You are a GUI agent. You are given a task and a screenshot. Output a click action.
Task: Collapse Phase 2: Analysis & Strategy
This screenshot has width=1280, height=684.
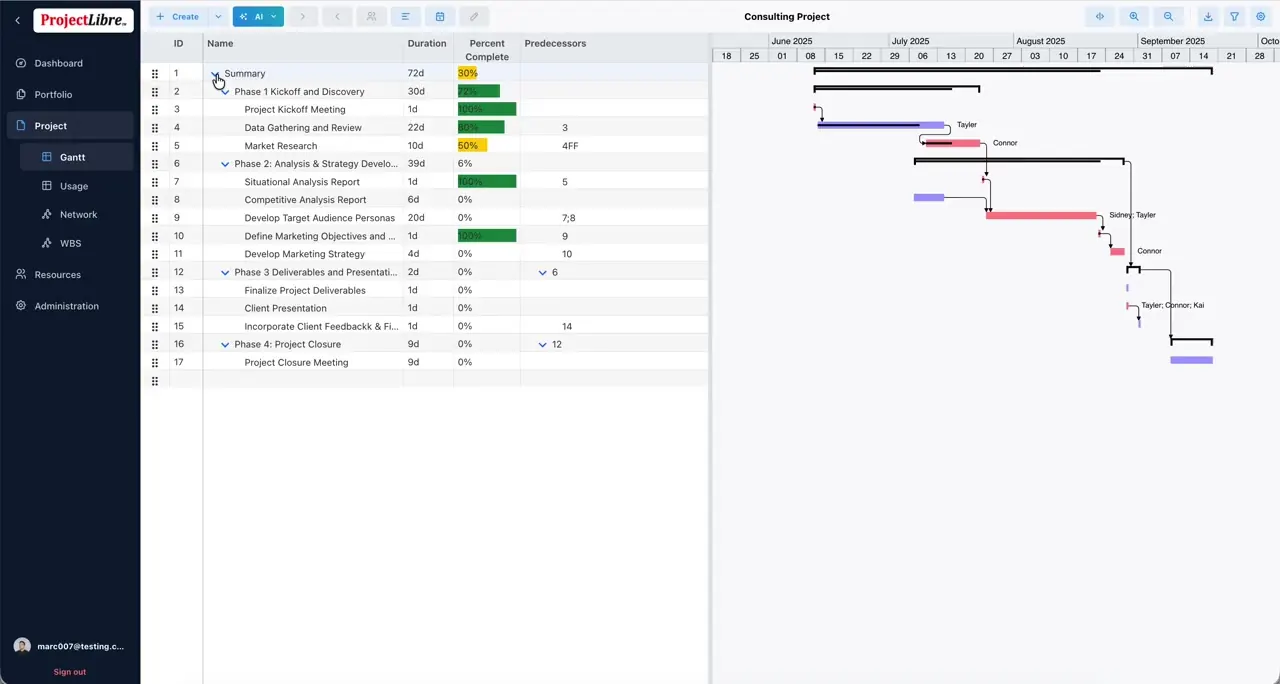coord(225,164)
